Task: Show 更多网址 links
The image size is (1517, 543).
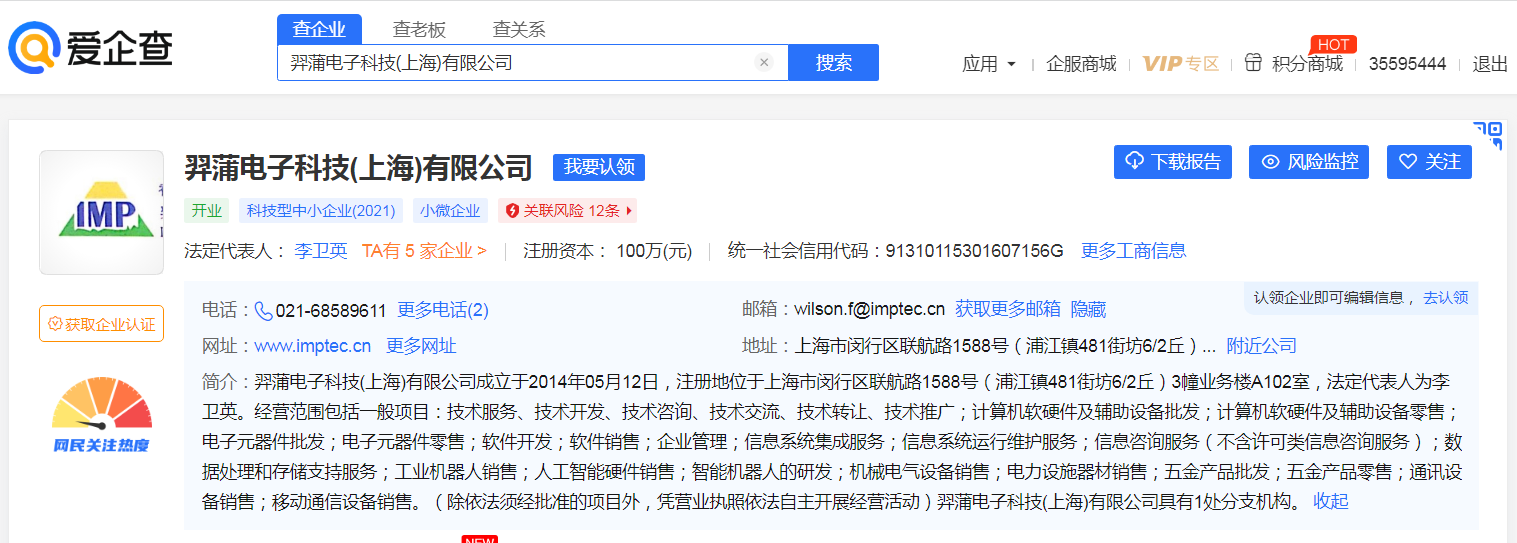Action: pyautogui.click(x=421, y=346)
